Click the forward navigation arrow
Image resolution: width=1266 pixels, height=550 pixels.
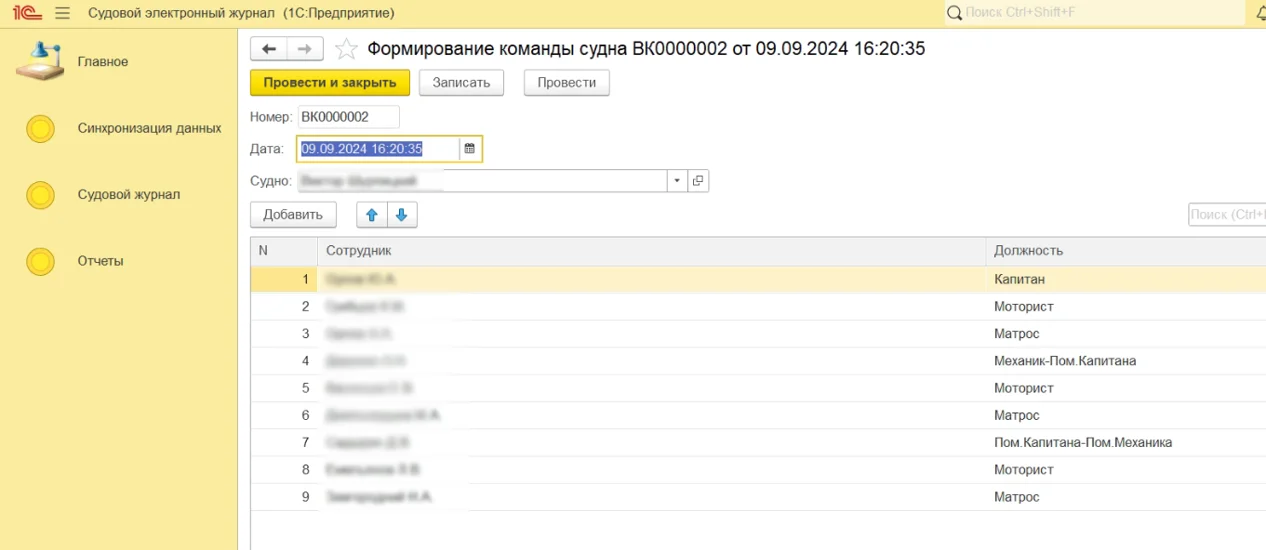click(x=305, y=49)
